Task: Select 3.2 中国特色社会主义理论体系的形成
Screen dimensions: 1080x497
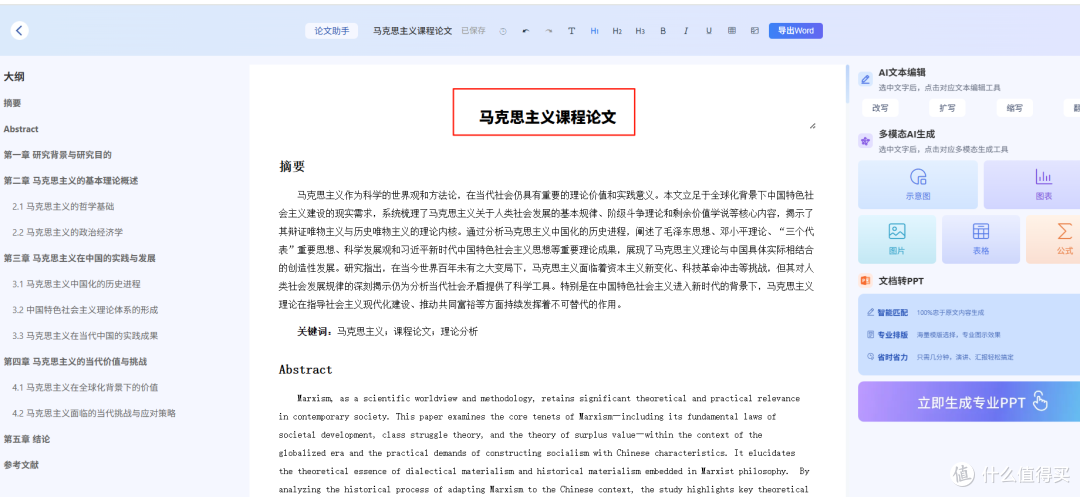Action: click(85, 310)
